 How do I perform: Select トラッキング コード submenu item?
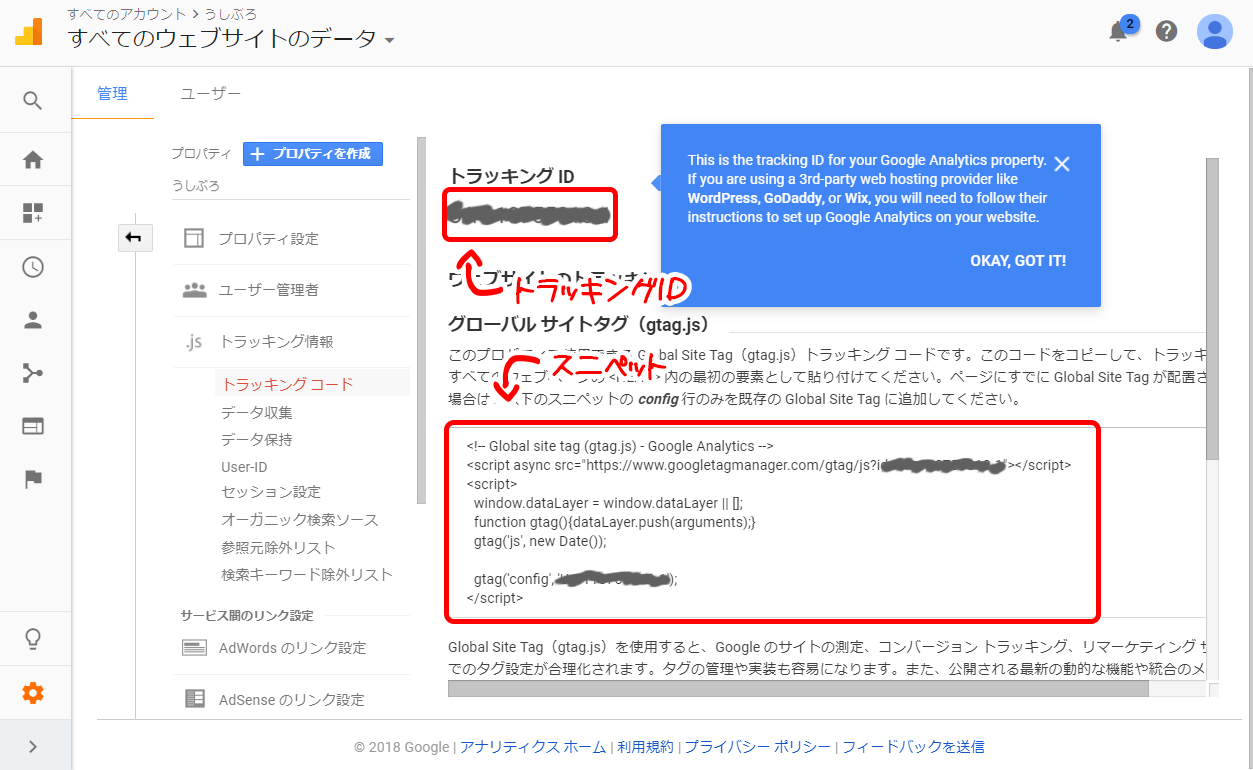pos(287,384)
